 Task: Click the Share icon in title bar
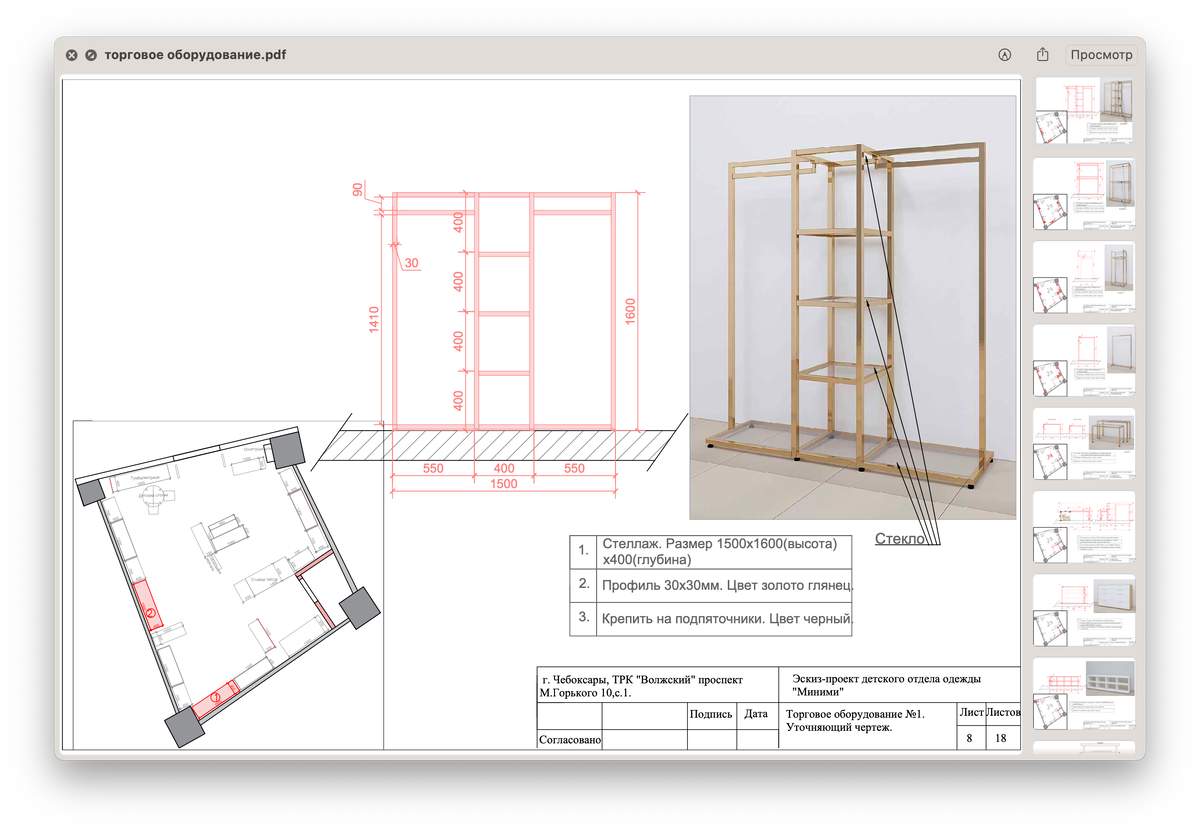click(1043, 54)
